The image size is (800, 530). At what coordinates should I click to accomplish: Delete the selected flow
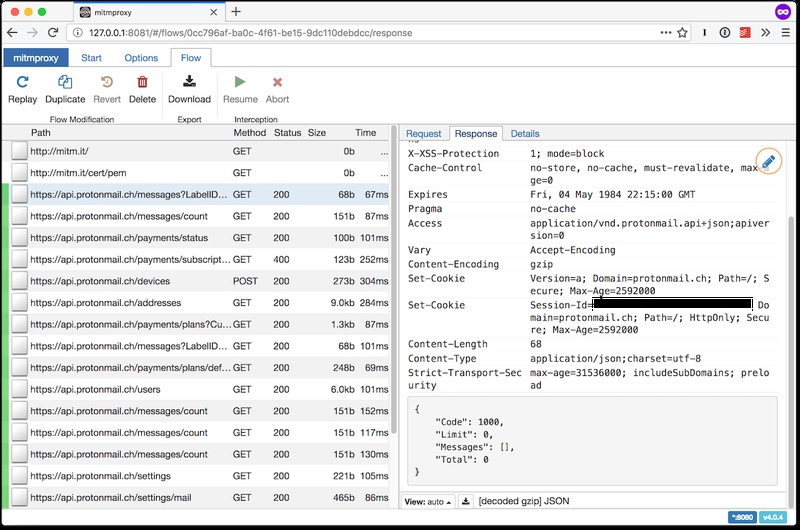point(142,90)
